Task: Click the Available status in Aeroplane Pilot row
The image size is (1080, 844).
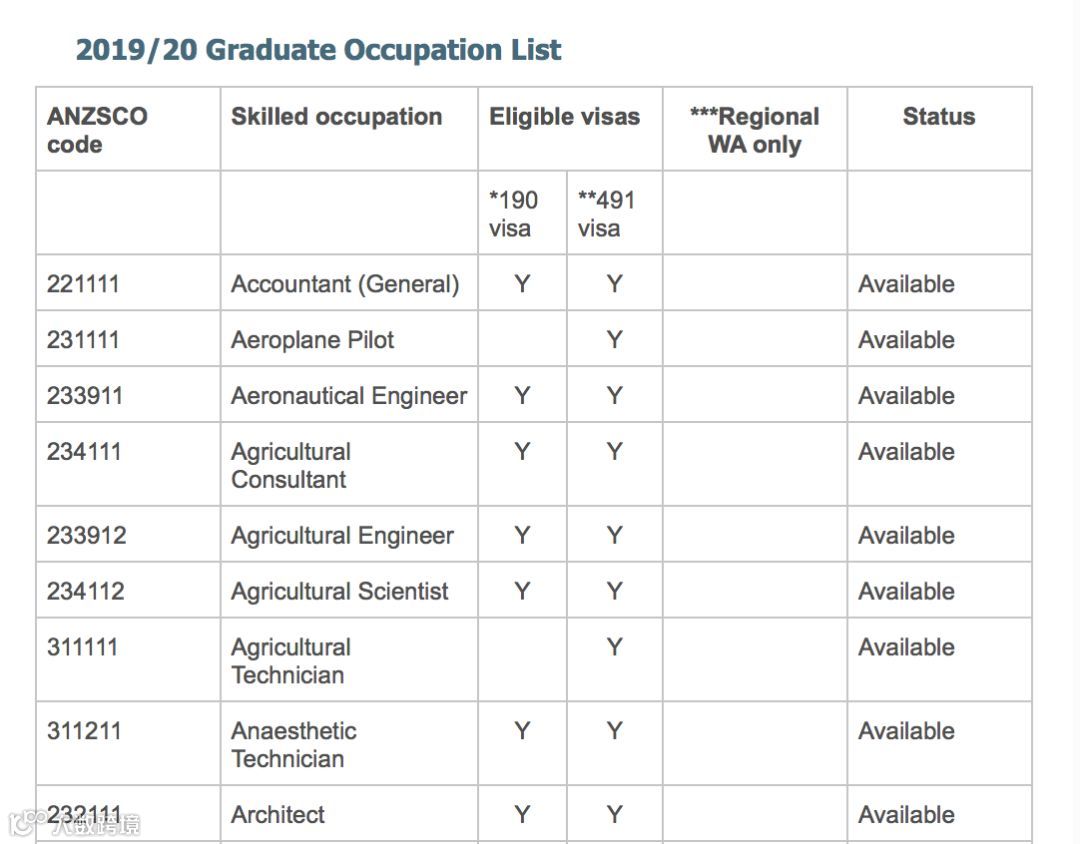Action: click(906, 340)
